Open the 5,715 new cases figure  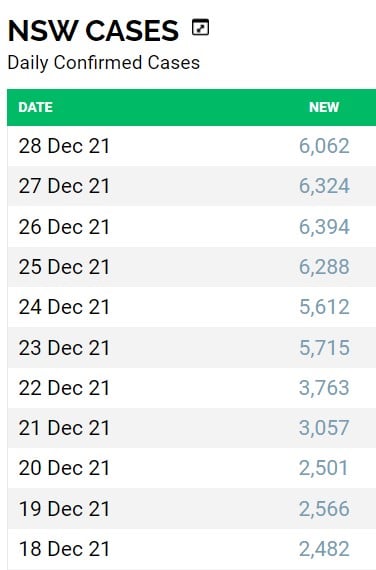pyautogui.click(x=324, y=348)
